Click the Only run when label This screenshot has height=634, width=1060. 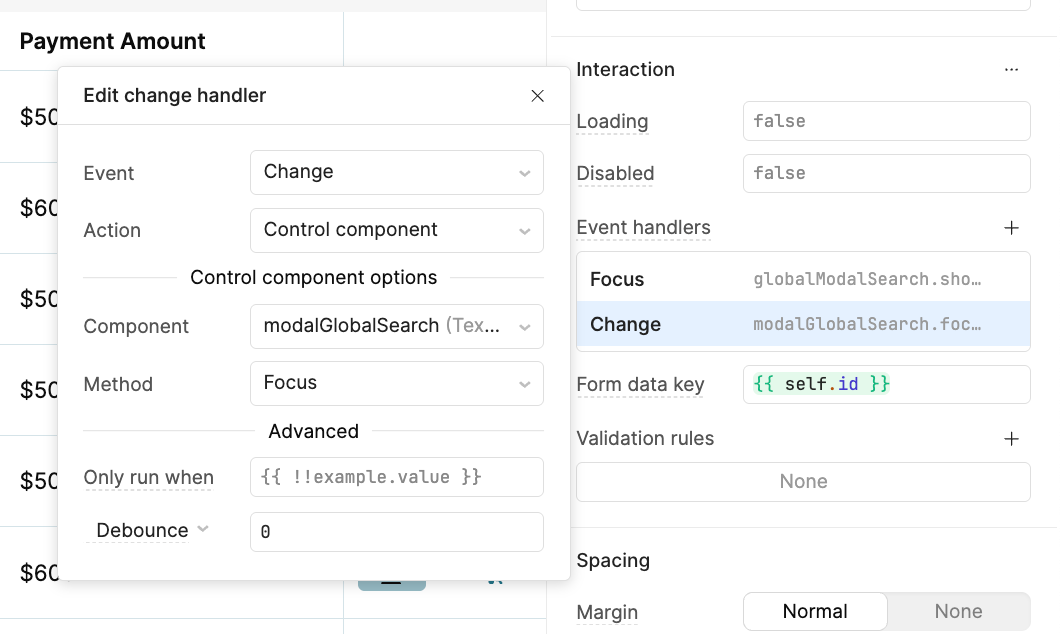tap(149, 477)
